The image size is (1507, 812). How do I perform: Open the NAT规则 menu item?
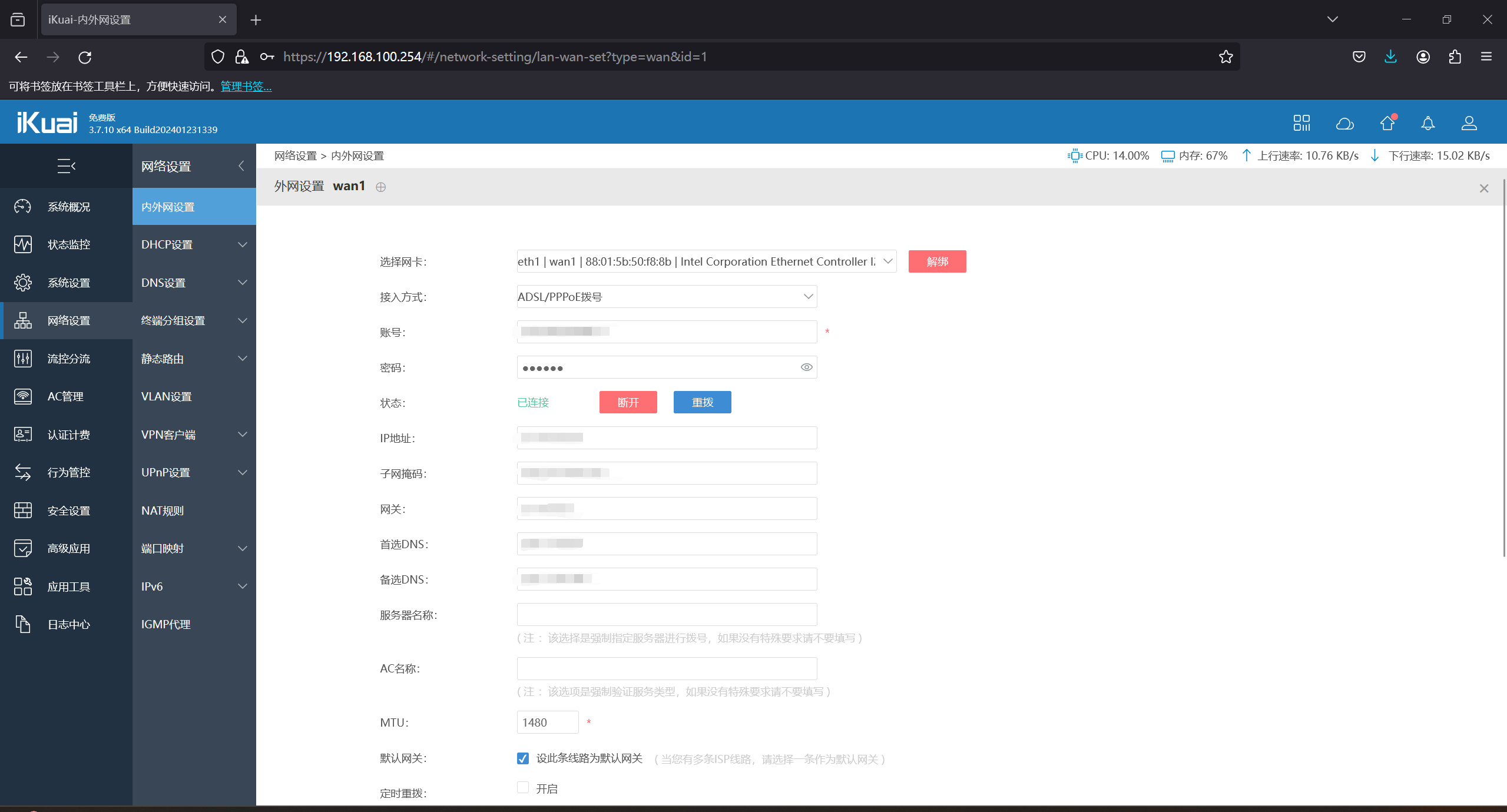[163, 510]
